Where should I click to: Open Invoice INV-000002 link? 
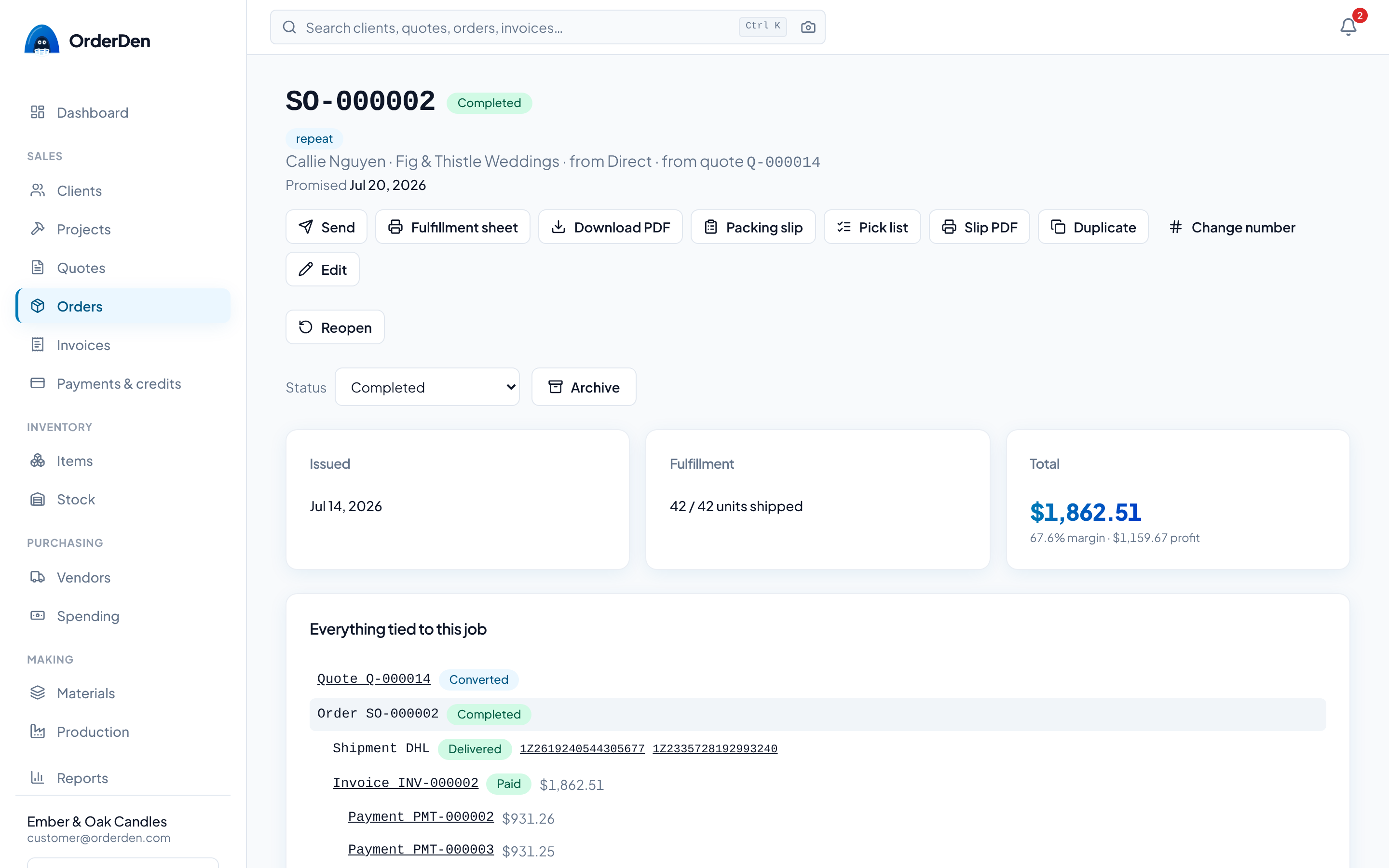click(x=405, y=783)
